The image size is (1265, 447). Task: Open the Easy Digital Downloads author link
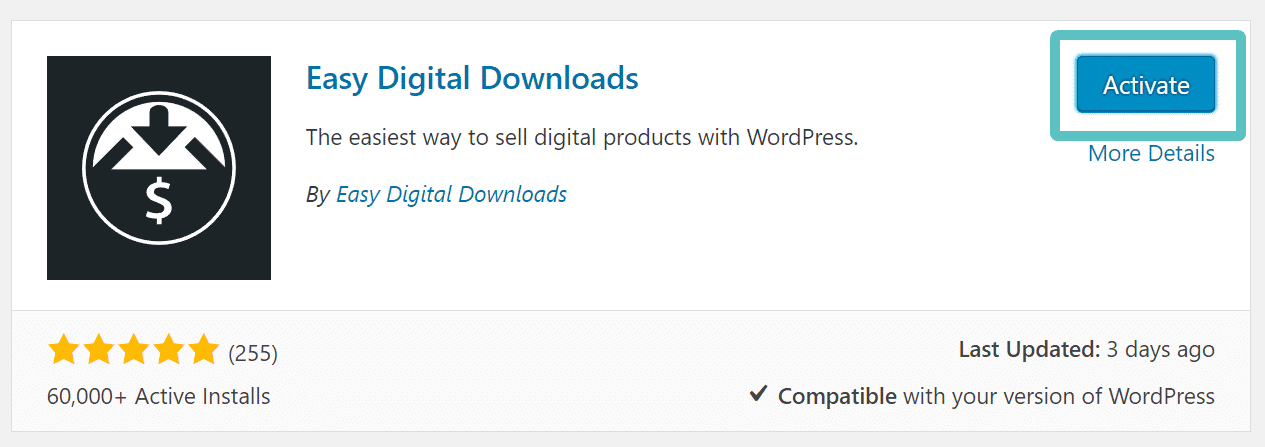[451, 194]
